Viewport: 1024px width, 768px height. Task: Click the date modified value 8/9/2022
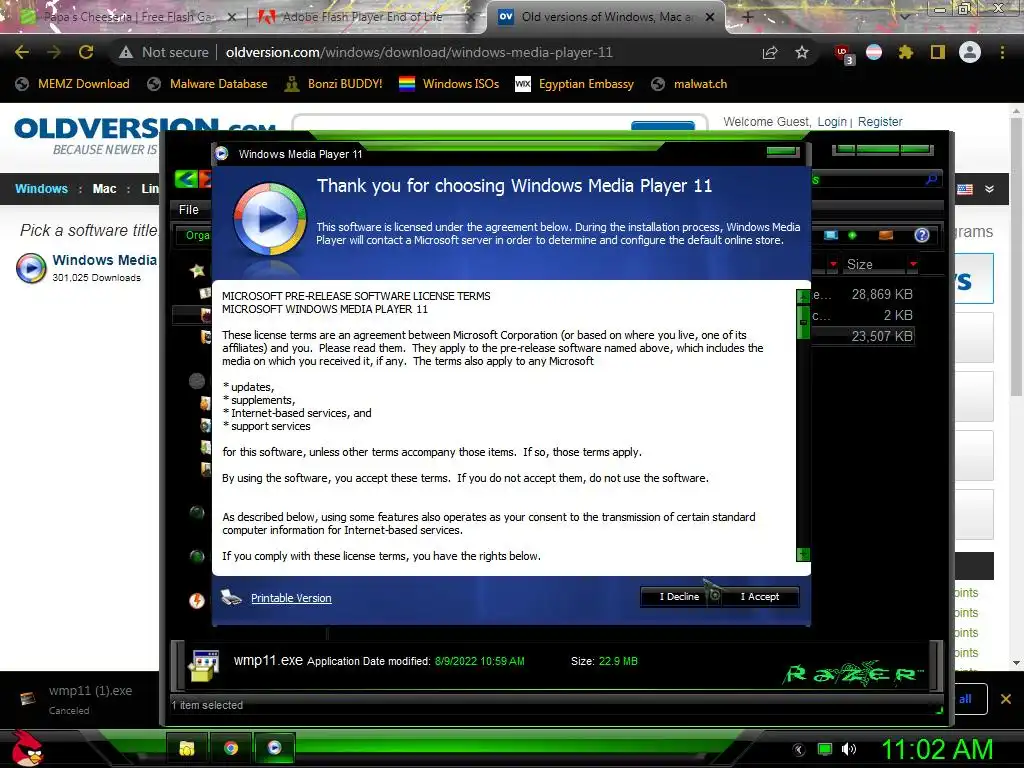pos(479,662)
